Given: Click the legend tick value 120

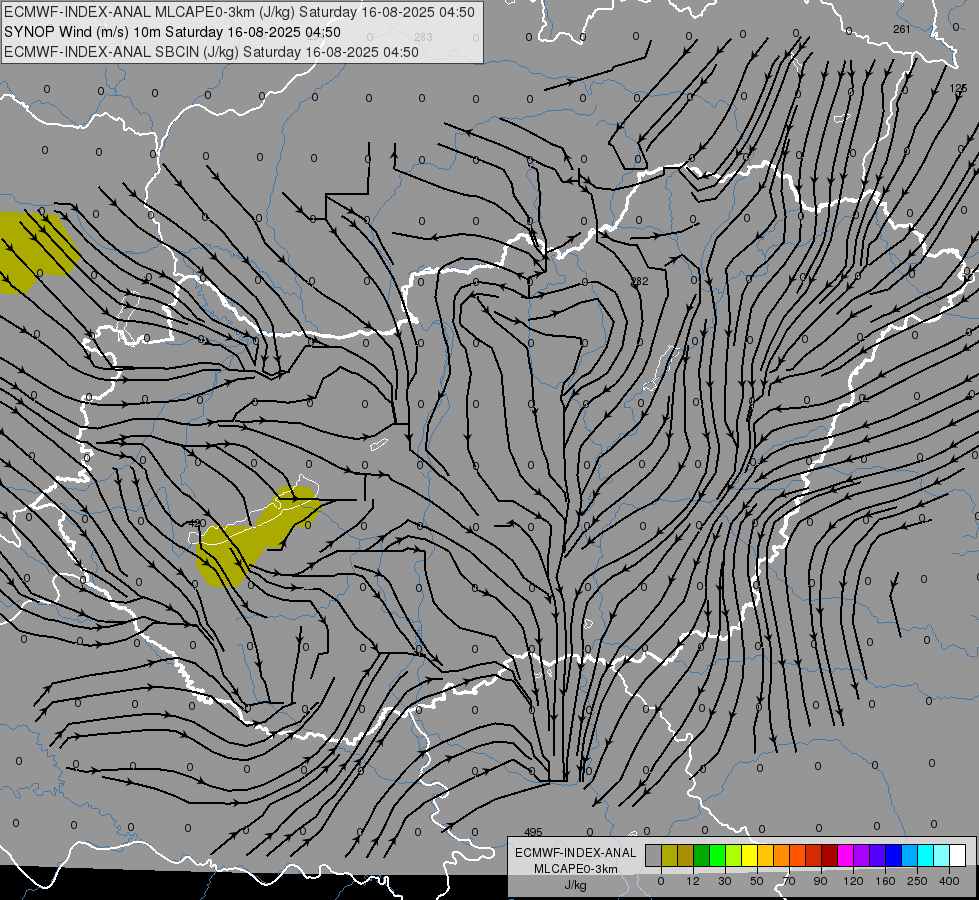Looking at the screenshot, I should (853, 881).
